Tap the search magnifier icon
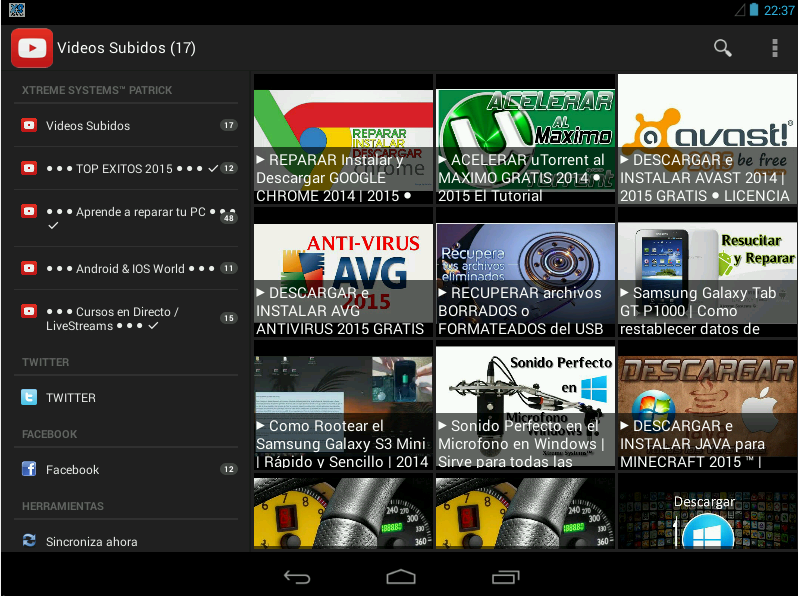 coord(722,48)
